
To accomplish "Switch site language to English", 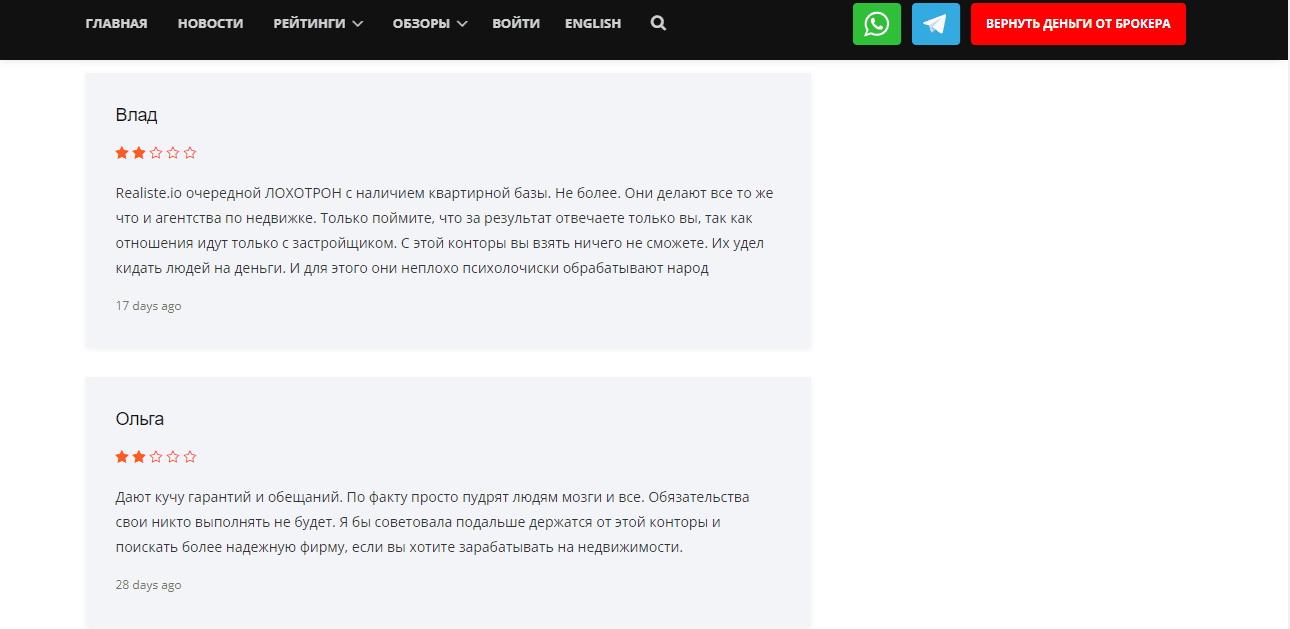I will [x=592, y=23].
